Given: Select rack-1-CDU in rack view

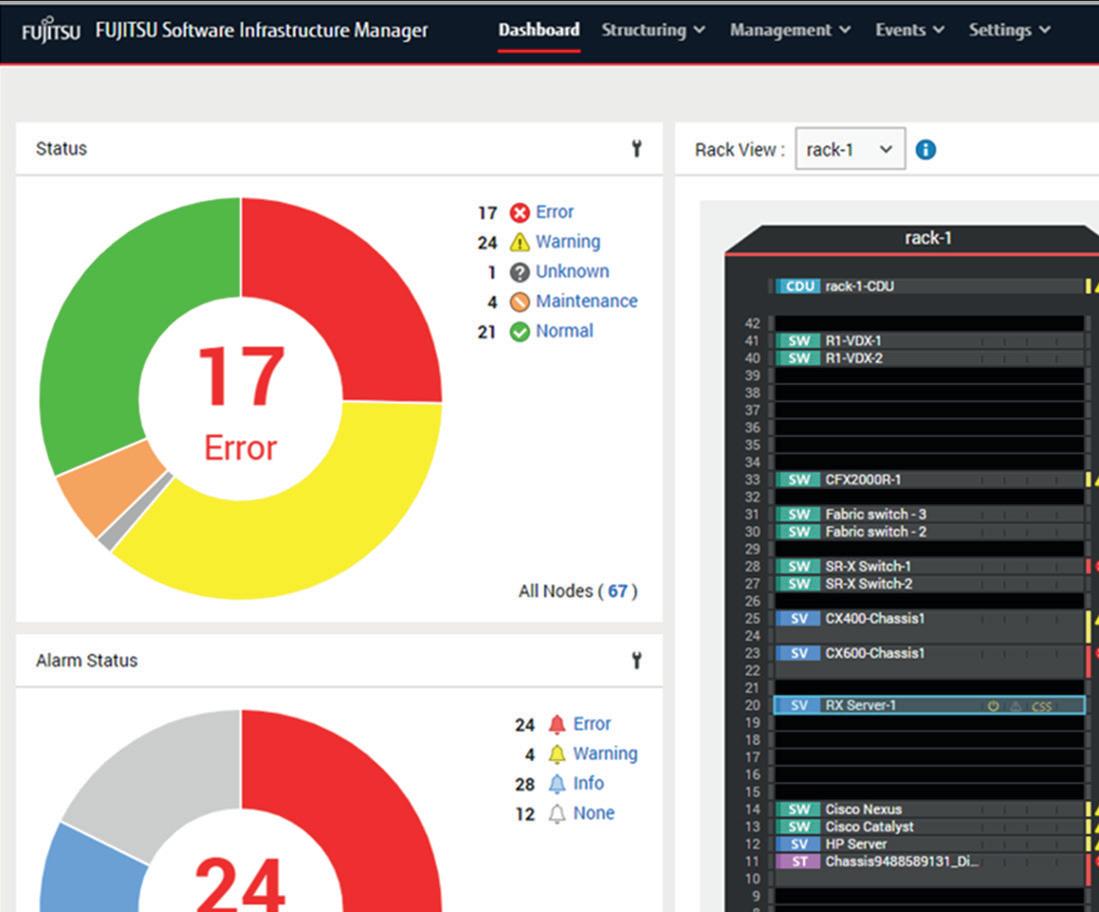Looking at the screenshot, I should [929, 286].
